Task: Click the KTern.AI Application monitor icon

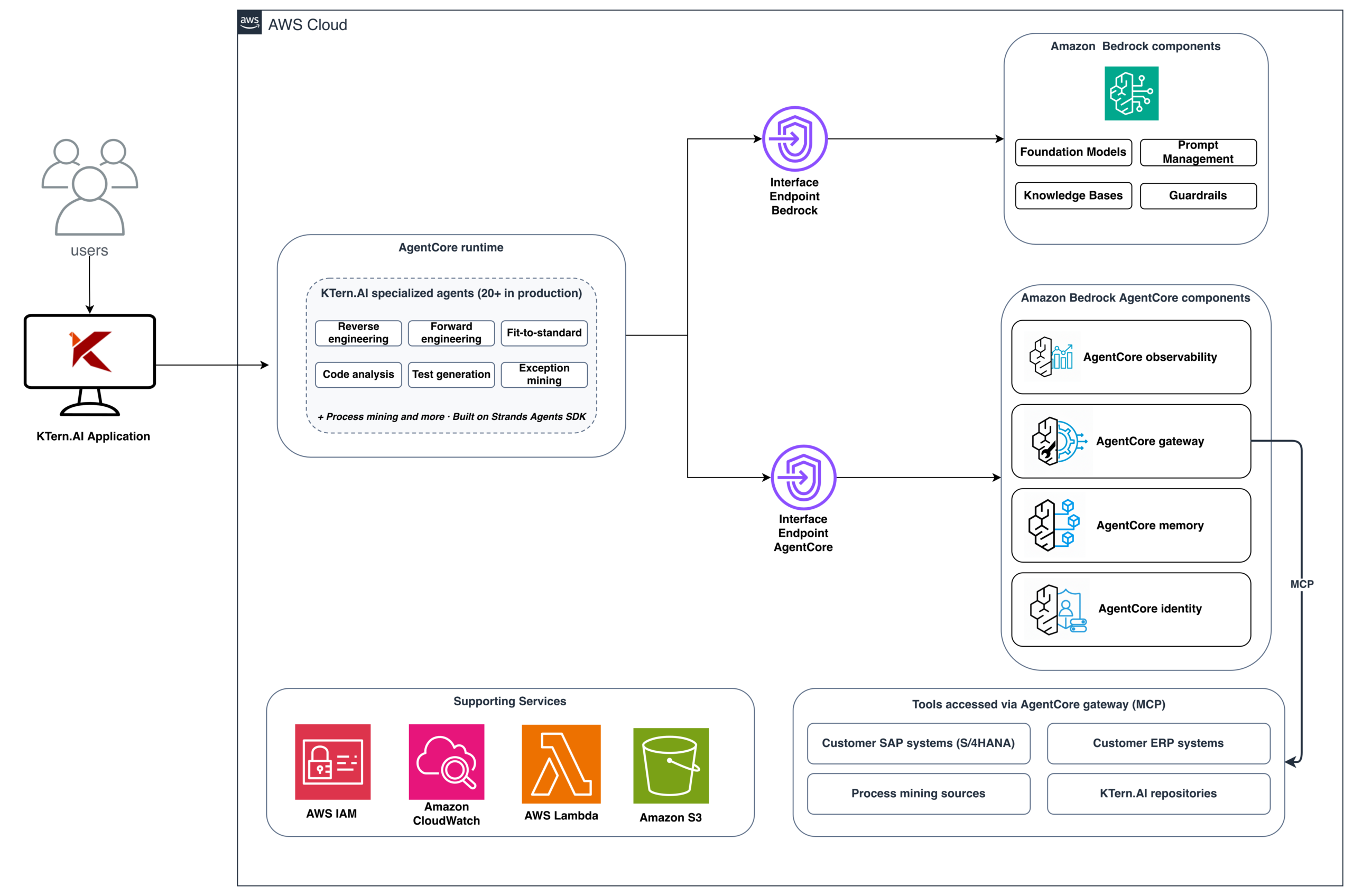Action: pyautogui.click(x=90, y=365)
